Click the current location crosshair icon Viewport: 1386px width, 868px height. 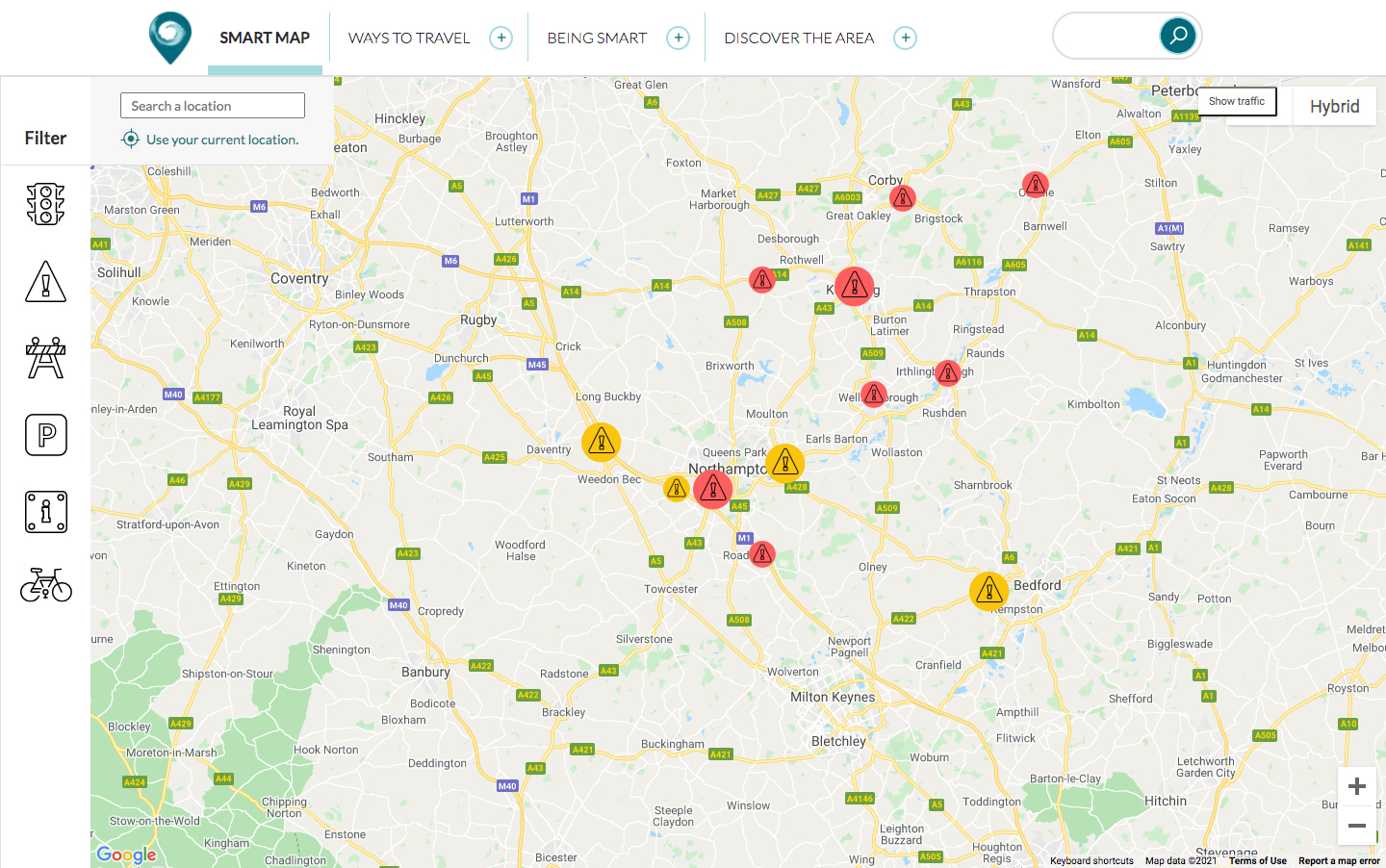131,140
